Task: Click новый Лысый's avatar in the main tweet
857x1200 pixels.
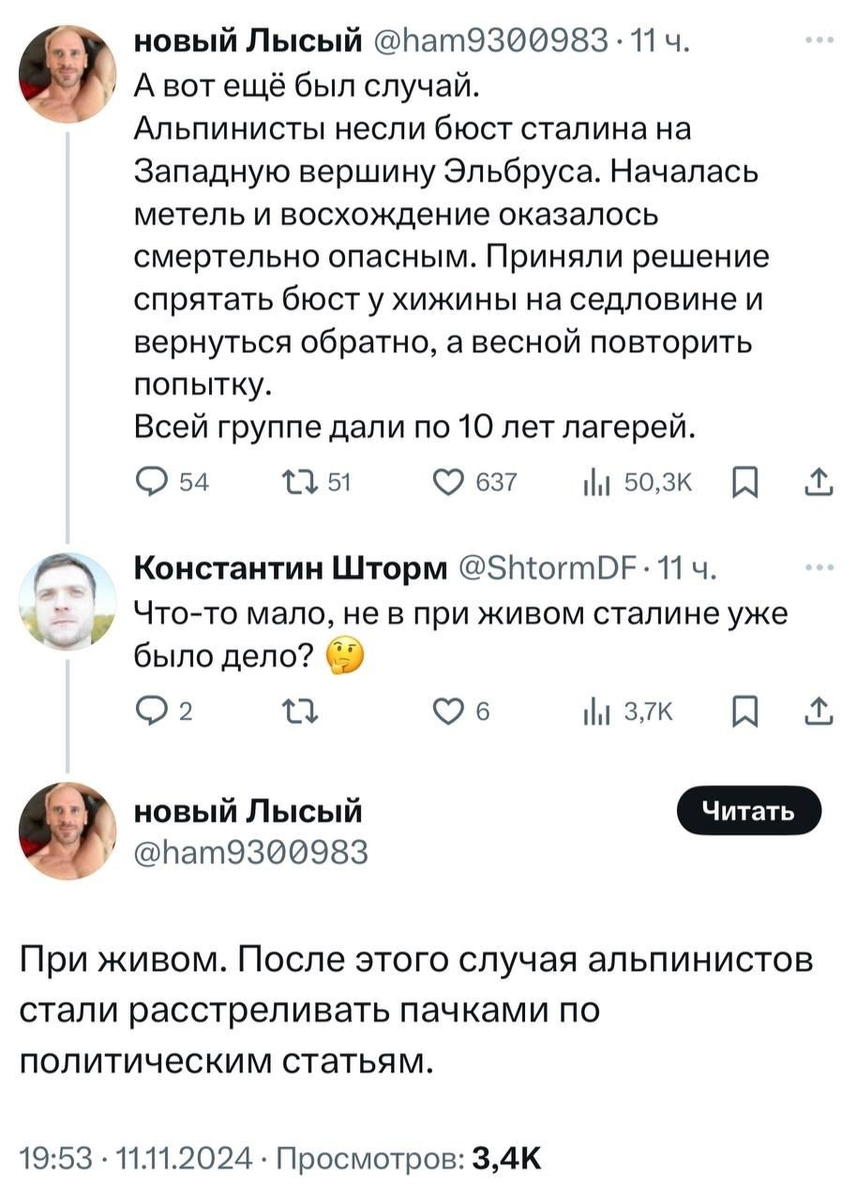Action: point(67,830)
